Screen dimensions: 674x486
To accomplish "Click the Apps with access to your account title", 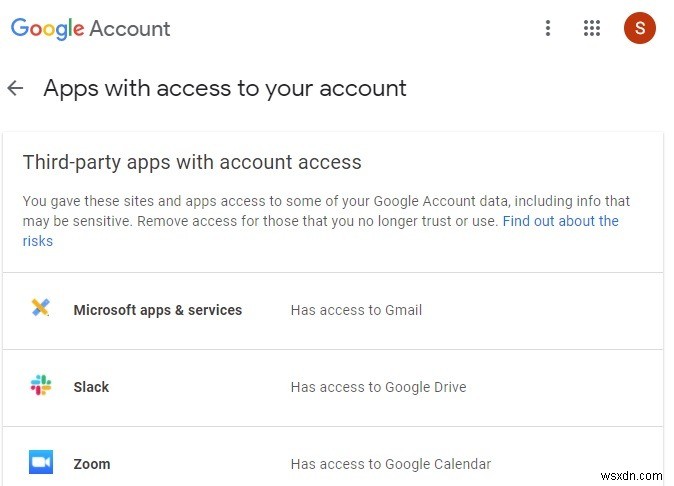I will point(225,88).
